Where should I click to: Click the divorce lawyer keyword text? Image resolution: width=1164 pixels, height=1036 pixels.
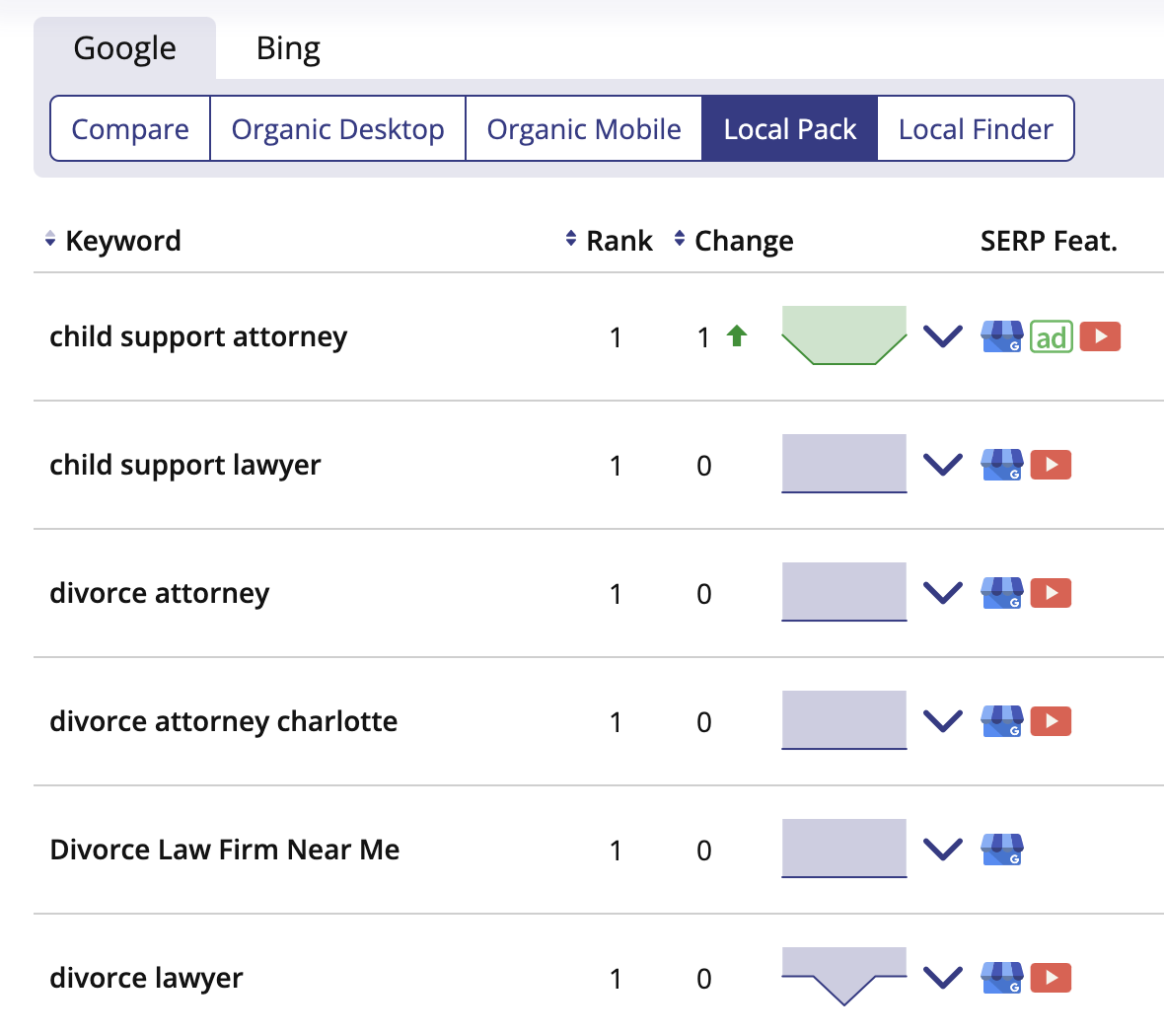tap(146, 978)
